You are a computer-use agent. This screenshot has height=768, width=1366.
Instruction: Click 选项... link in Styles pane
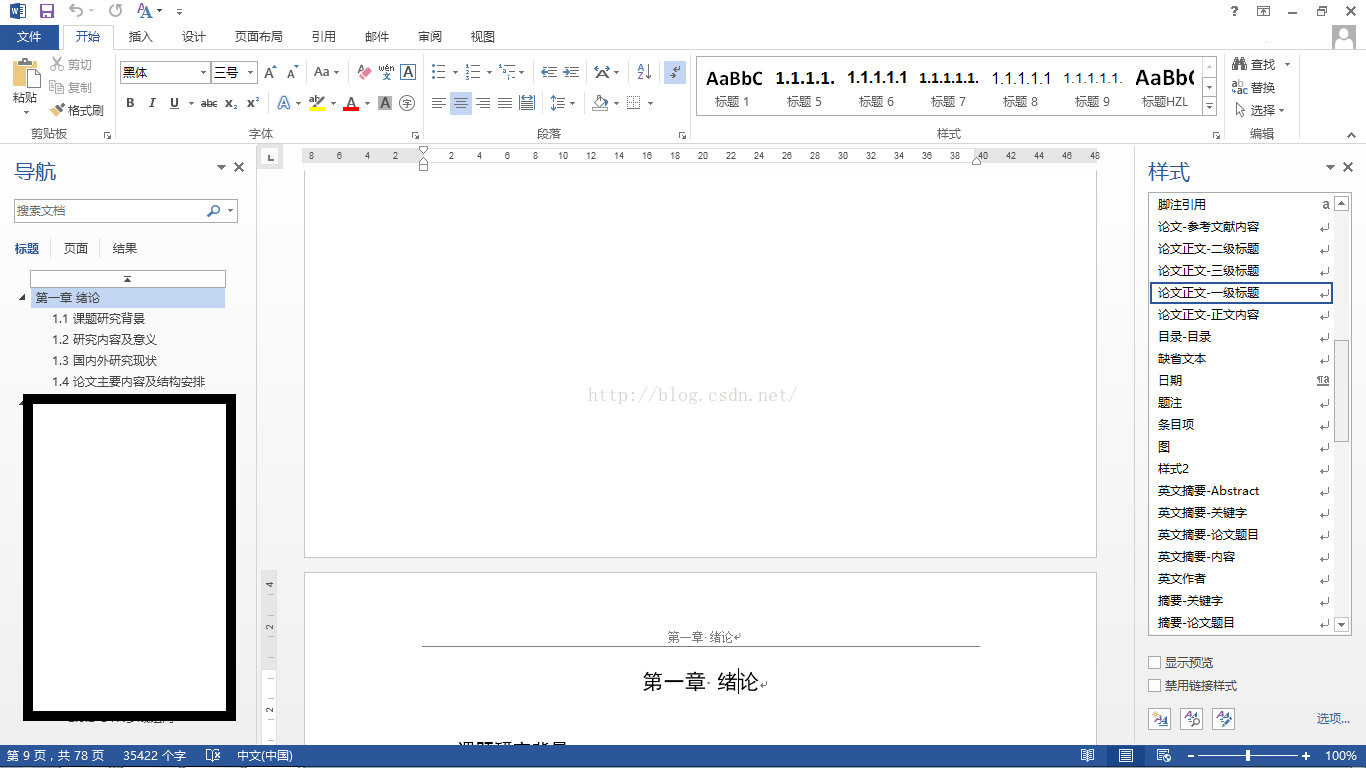coord(1333,718)
